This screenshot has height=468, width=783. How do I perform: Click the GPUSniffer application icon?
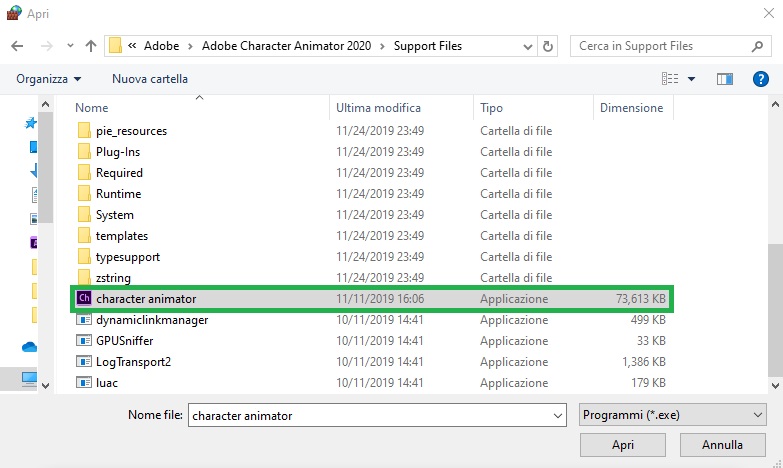tap(84, 341)
